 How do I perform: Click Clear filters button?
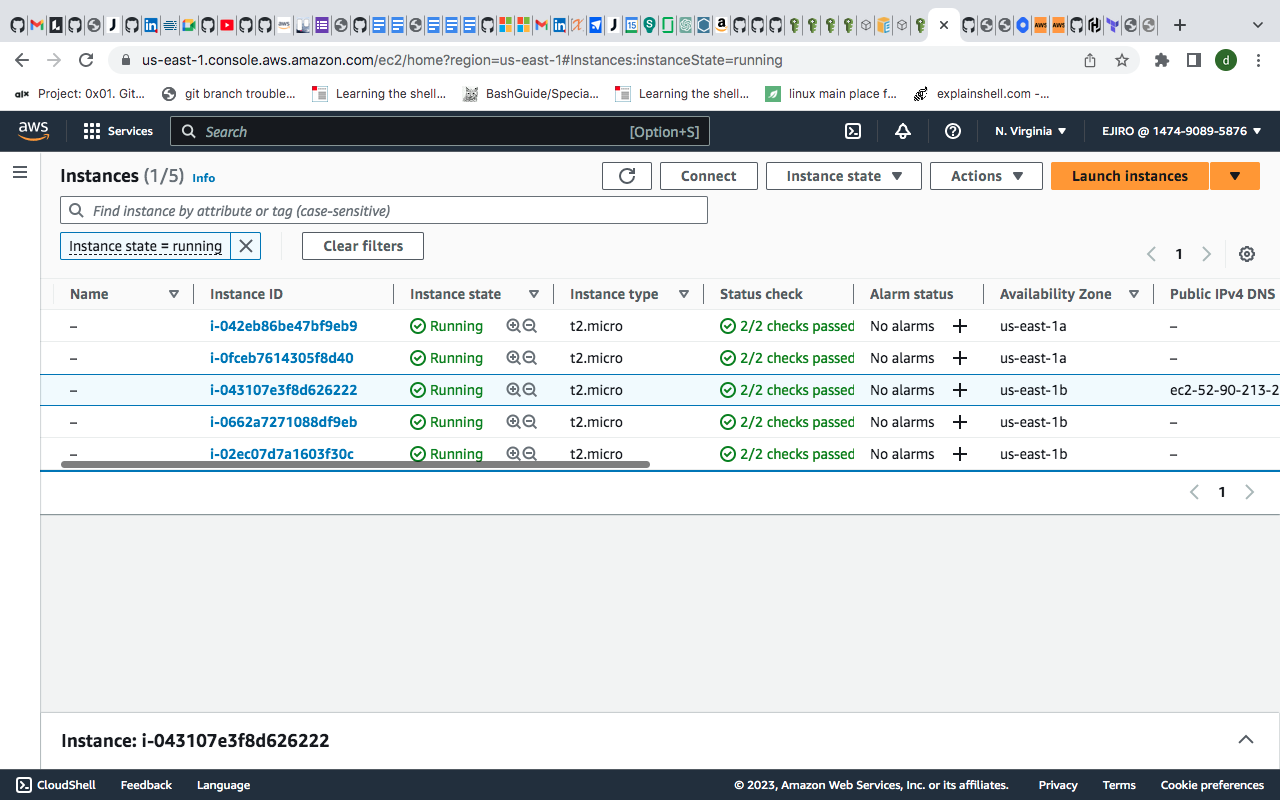(x=363, y=246)
